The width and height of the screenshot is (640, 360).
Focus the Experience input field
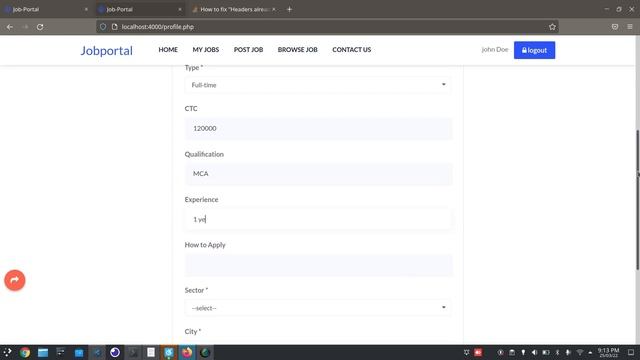click(x=318, y=219)
